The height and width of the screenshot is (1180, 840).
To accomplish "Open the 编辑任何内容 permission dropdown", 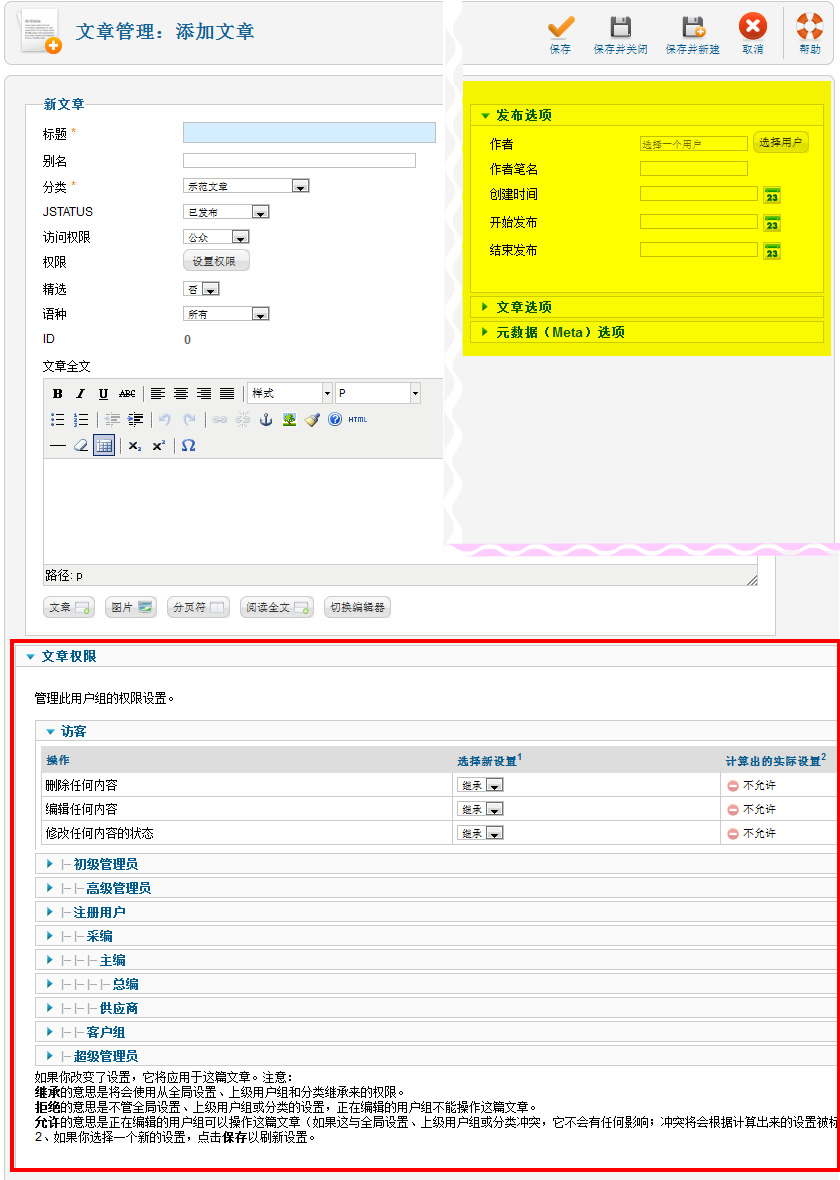I will pos(480,809).
